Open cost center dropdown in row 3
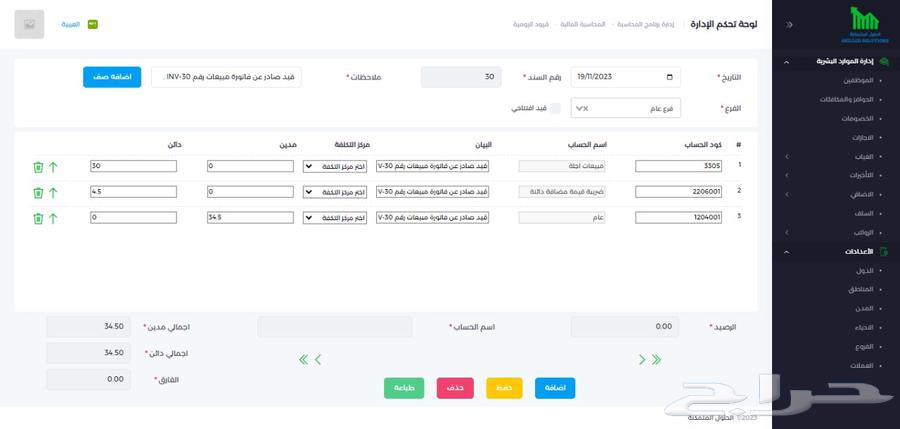Screen dimensions: 900x429 click(335, 218)
